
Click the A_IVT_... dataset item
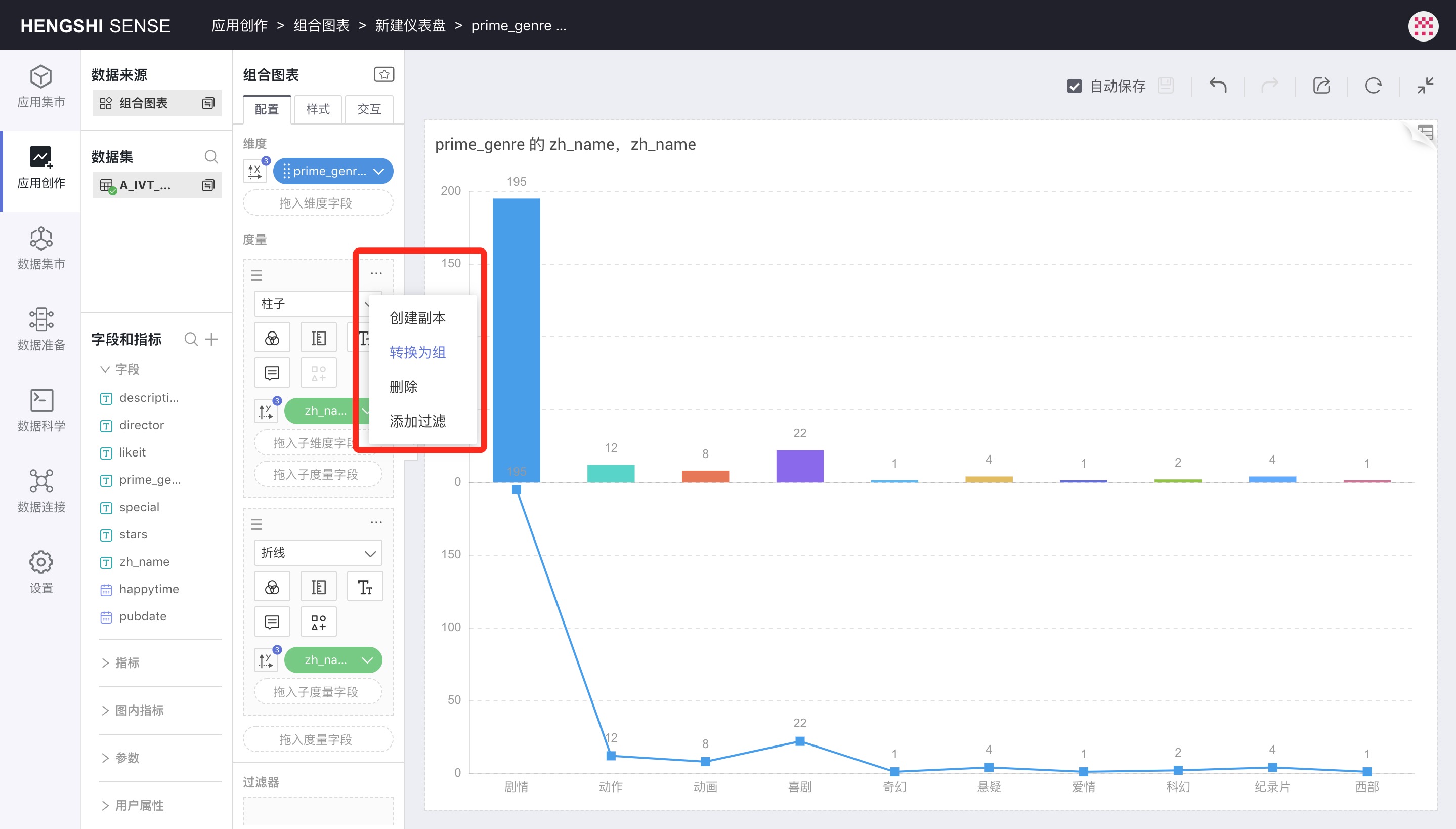[x=157, y=185]
